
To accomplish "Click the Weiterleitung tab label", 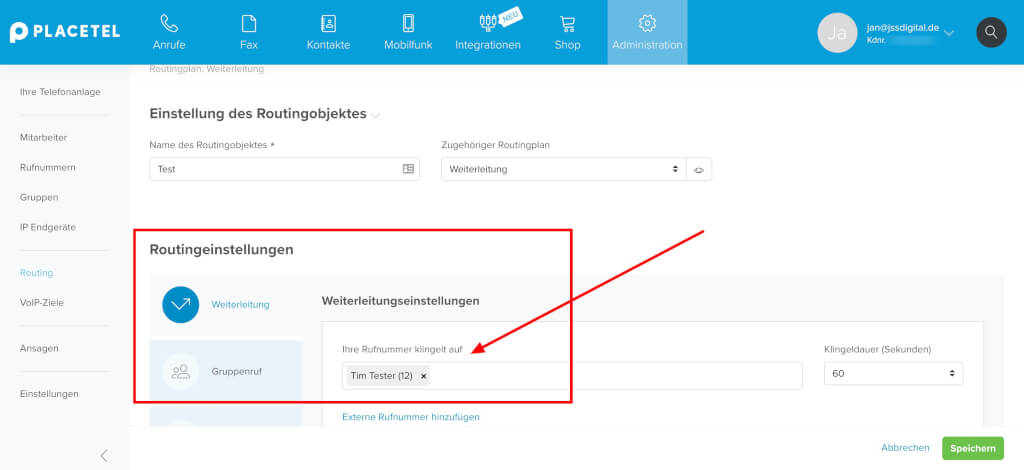I will click(240, 304).
